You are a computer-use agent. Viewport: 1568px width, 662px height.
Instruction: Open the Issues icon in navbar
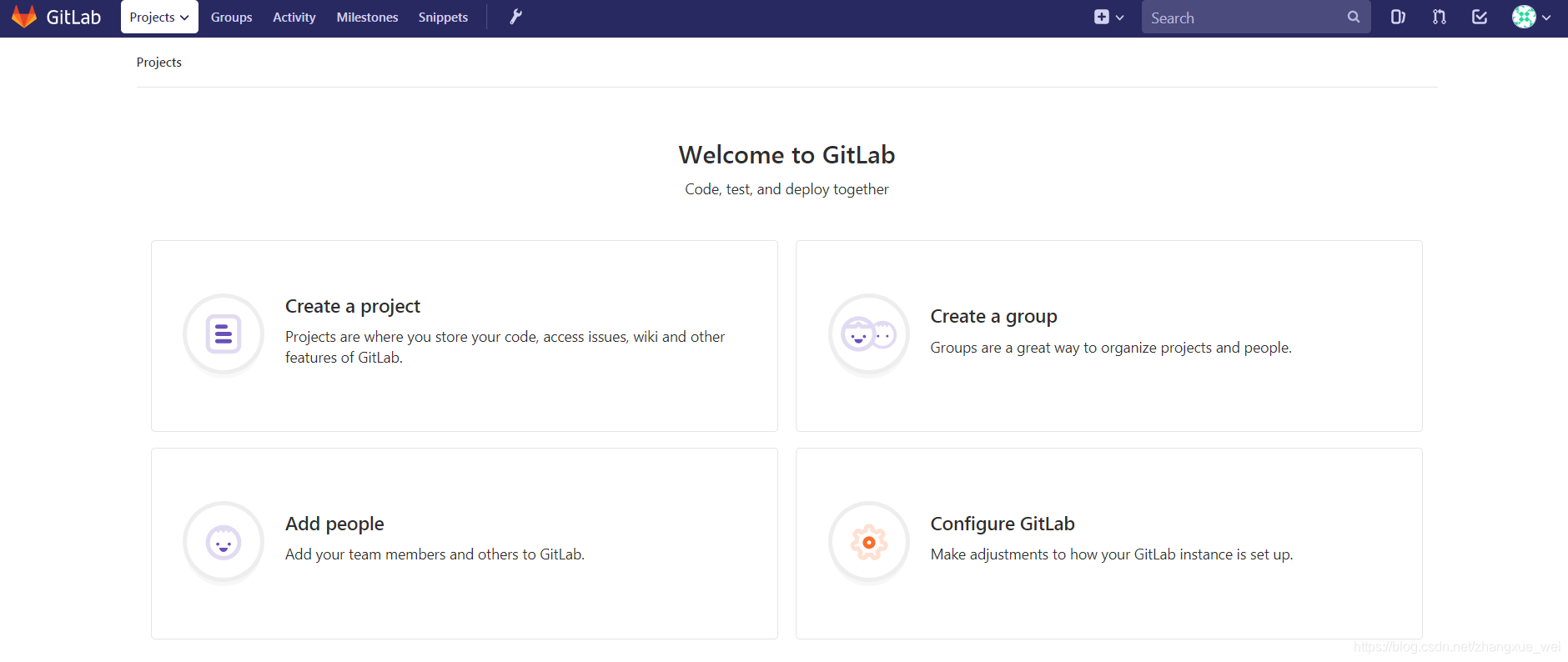pos(1398,17)
